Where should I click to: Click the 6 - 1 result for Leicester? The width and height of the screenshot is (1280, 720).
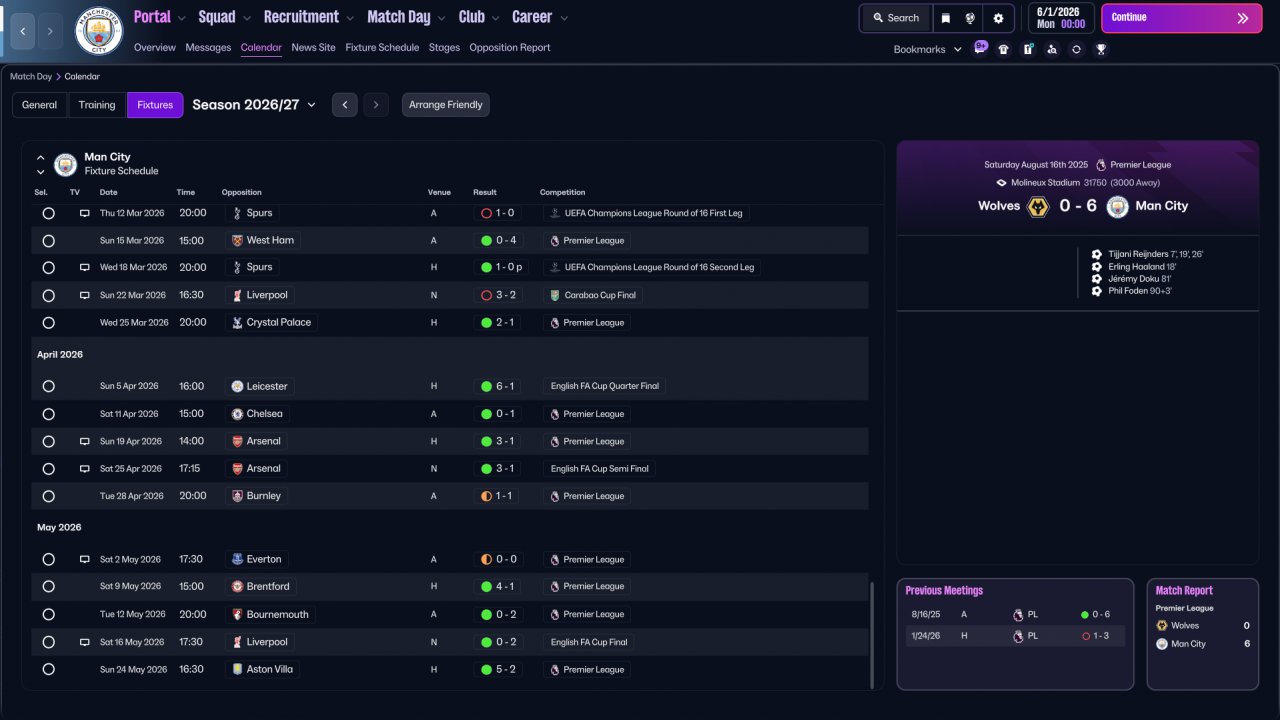coord(498,386)
